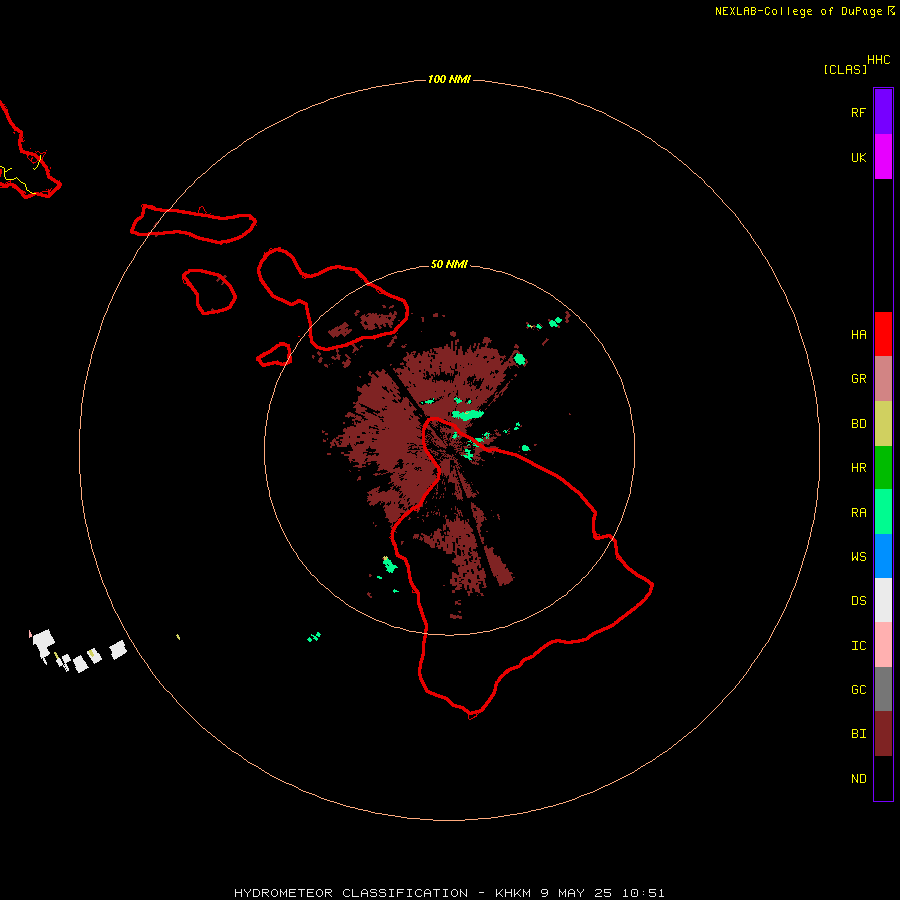This screenshot has height=900, width=900.
Task: Click the HR green legend swatch
Action: pyautogui.click(x=883, y=468)
